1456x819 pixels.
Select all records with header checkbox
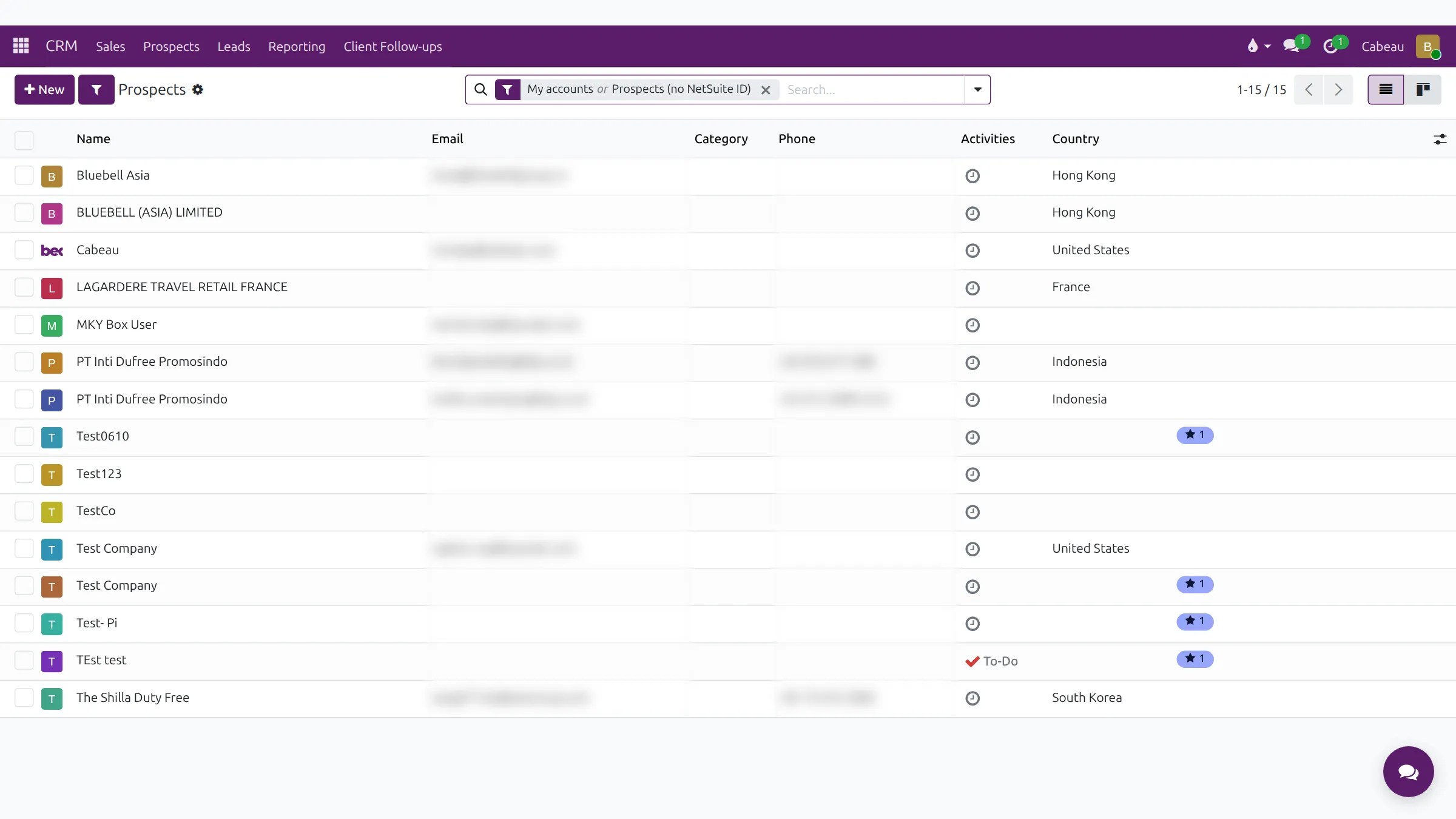[24, 140]
